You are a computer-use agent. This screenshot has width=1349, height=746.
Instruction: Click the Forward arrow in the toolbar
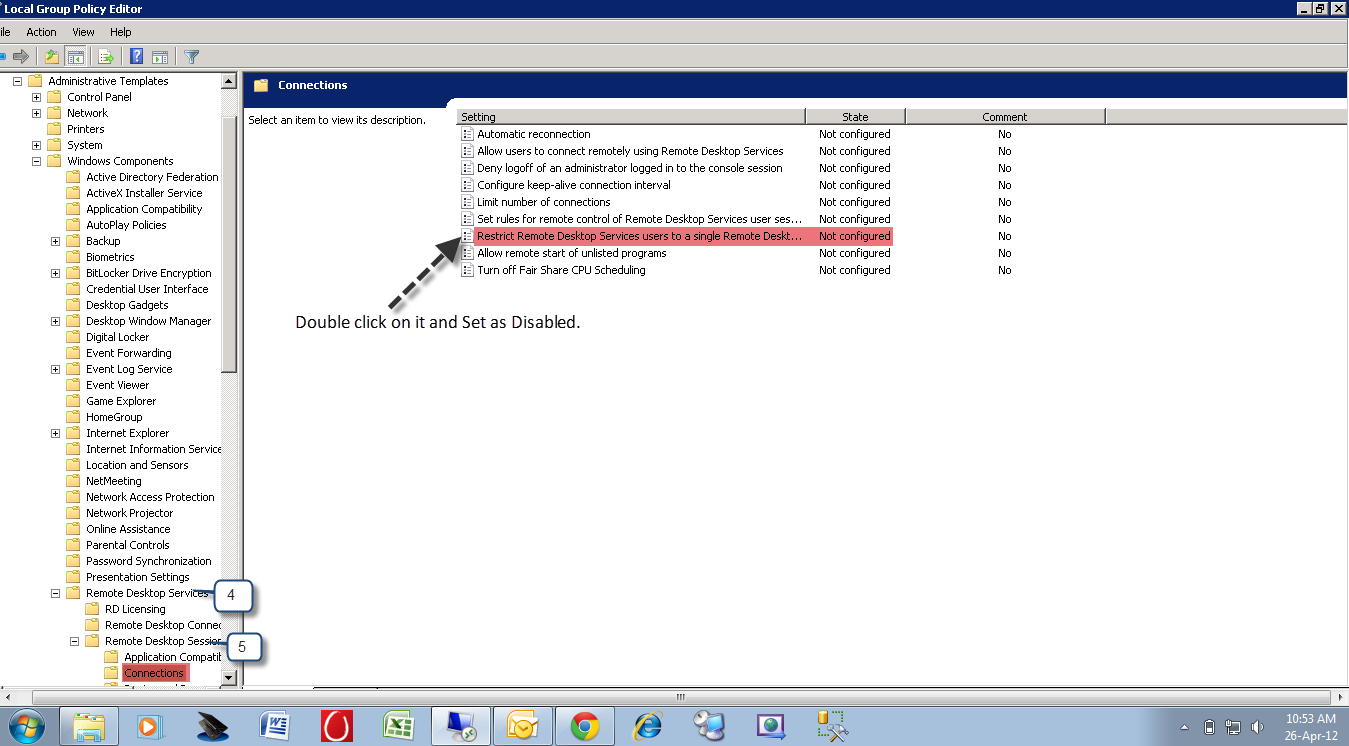click(20, 57)
